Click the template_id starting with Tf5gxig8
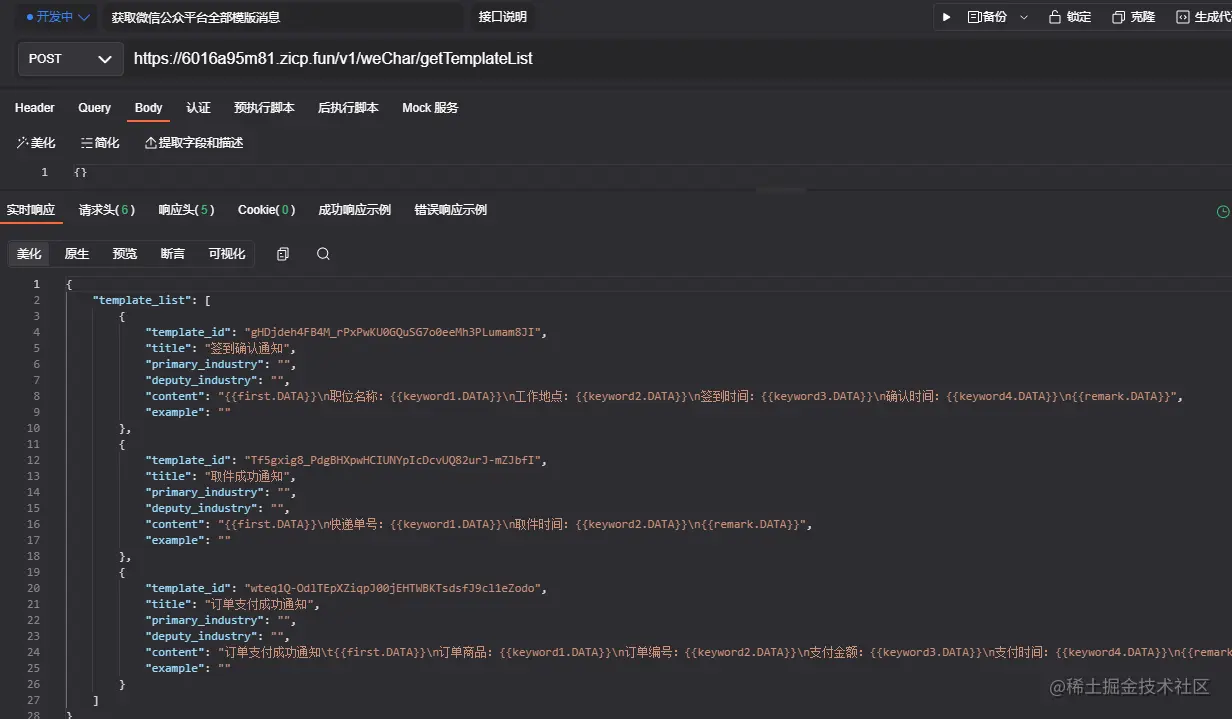 point(393,460)
